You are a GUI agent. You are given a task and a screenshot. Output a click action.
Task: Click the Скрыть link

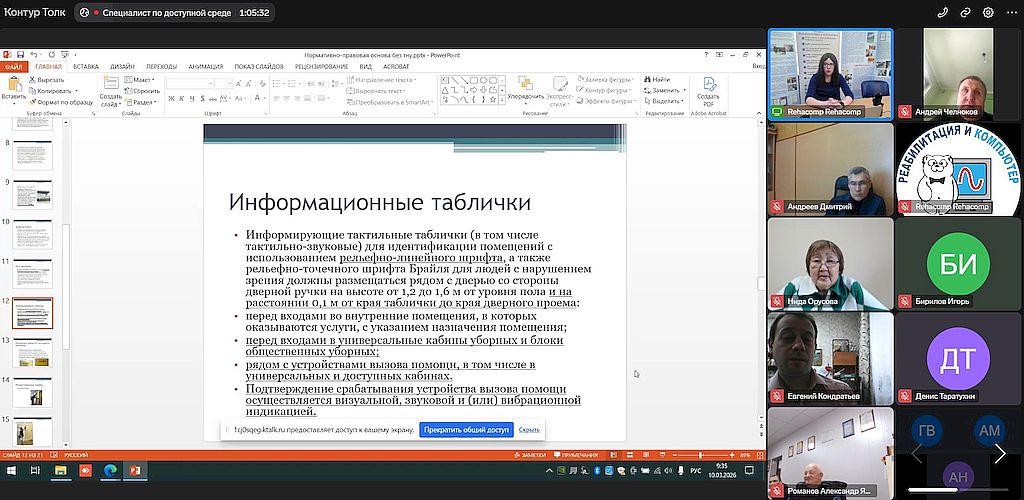529,430
